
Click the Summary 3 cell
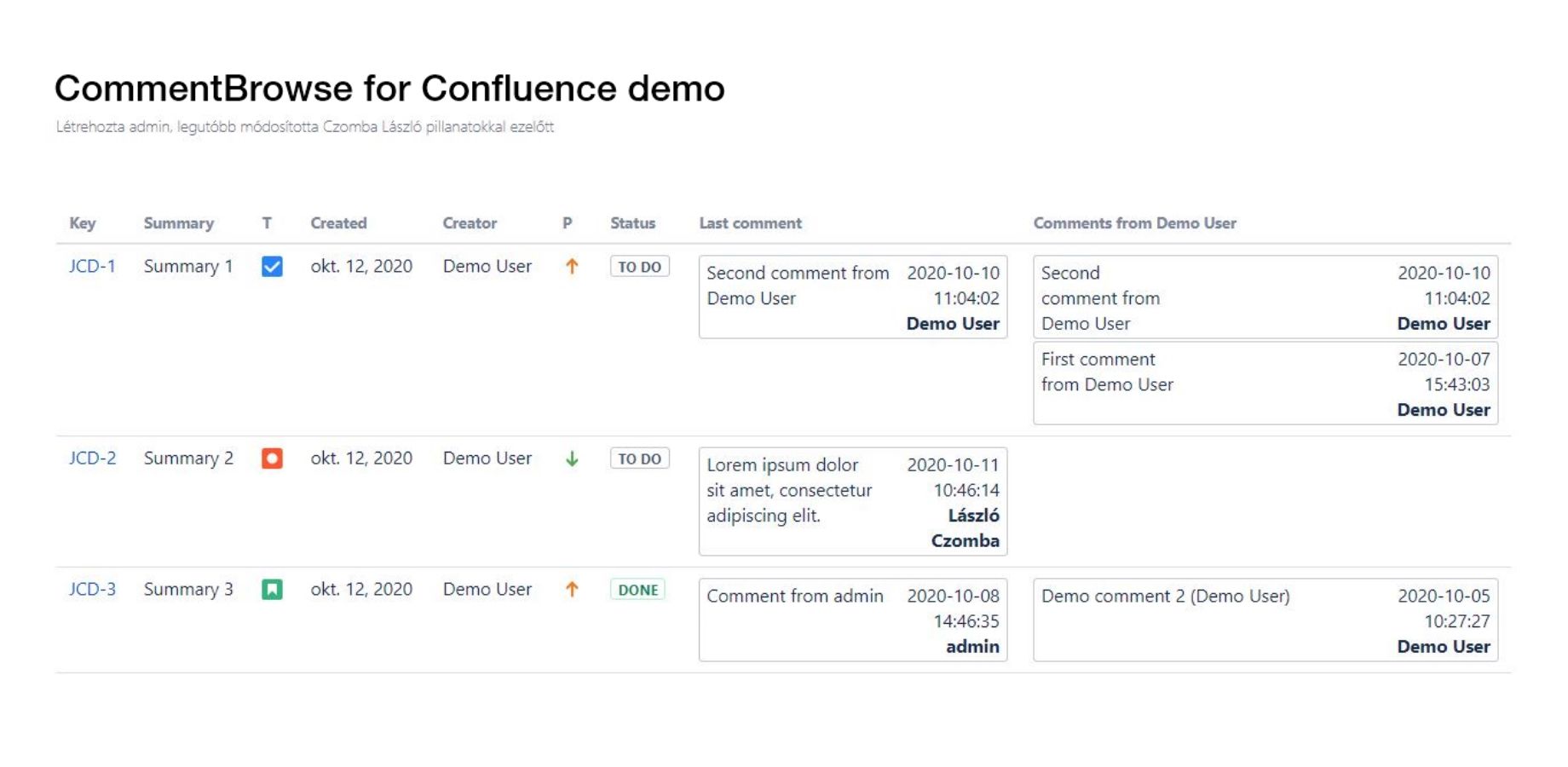click(x=188, y=589)
